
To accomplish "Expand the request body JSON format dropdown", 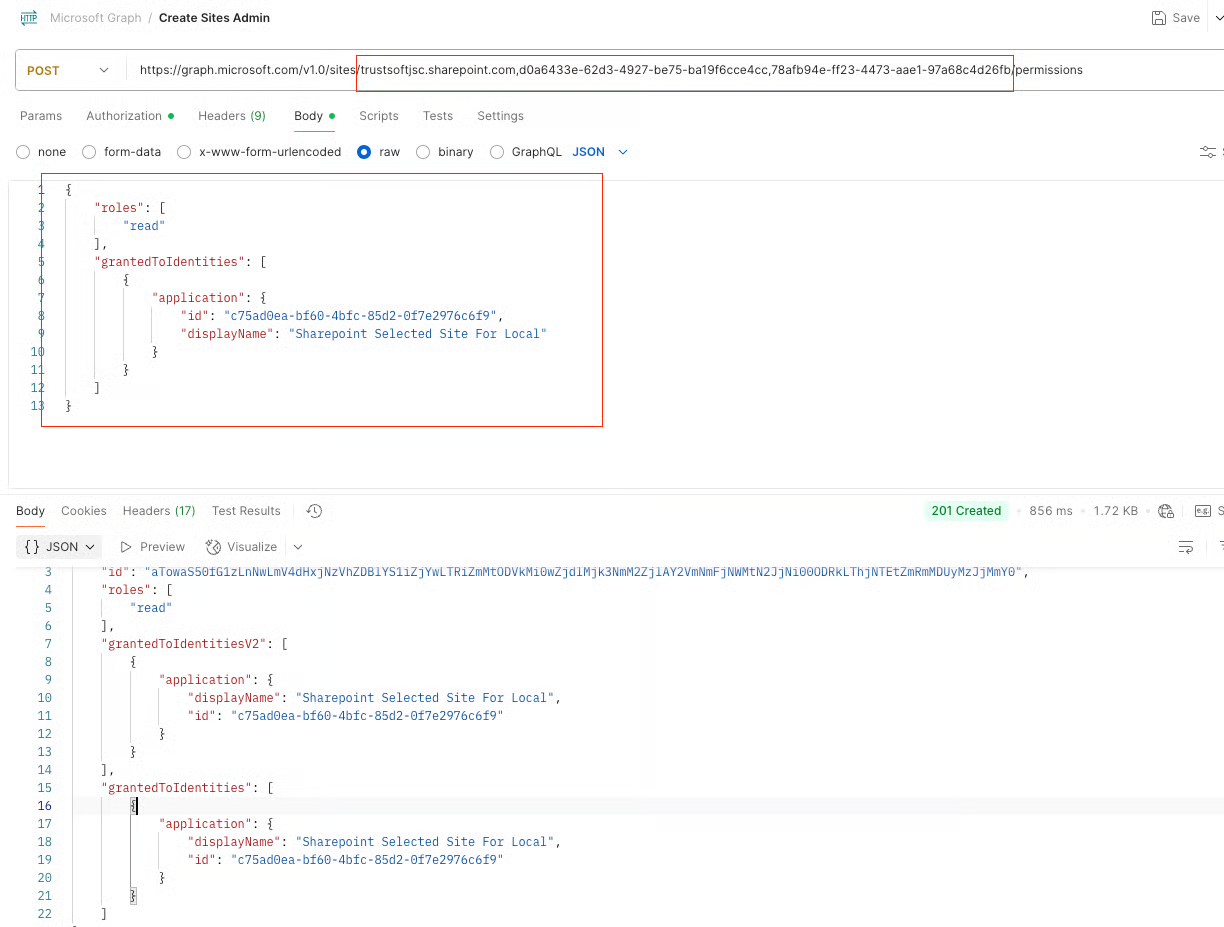I will click(600, 152).
